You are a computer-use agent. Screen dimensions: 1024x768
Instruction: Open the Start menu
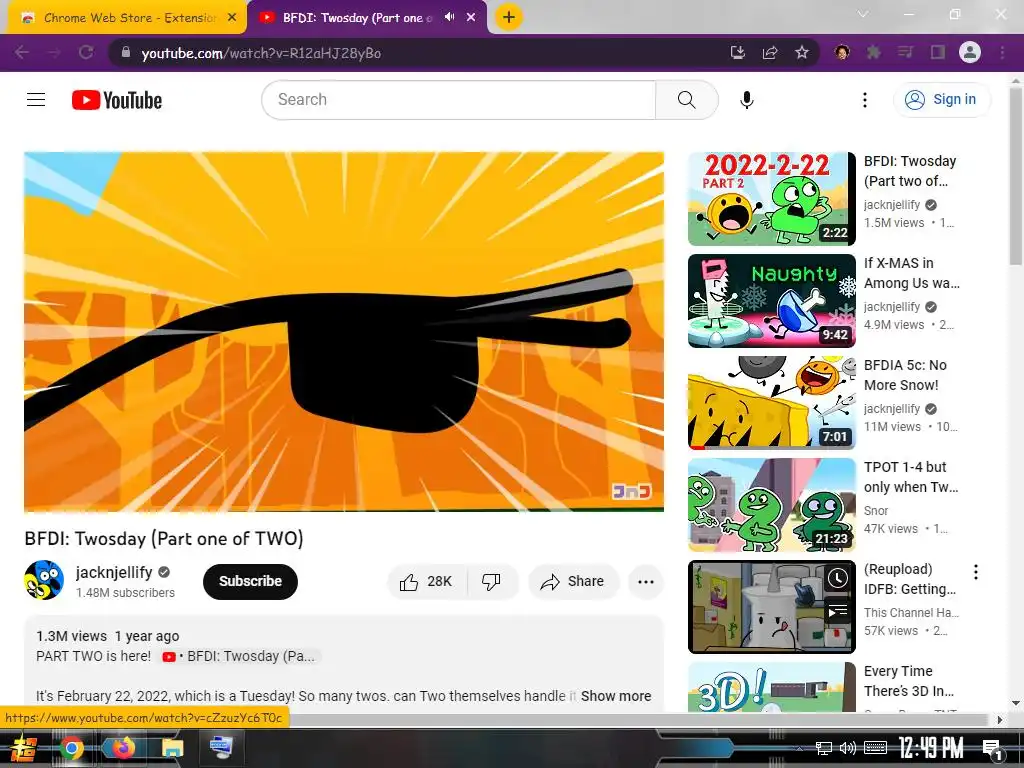[x=24, y=748]
